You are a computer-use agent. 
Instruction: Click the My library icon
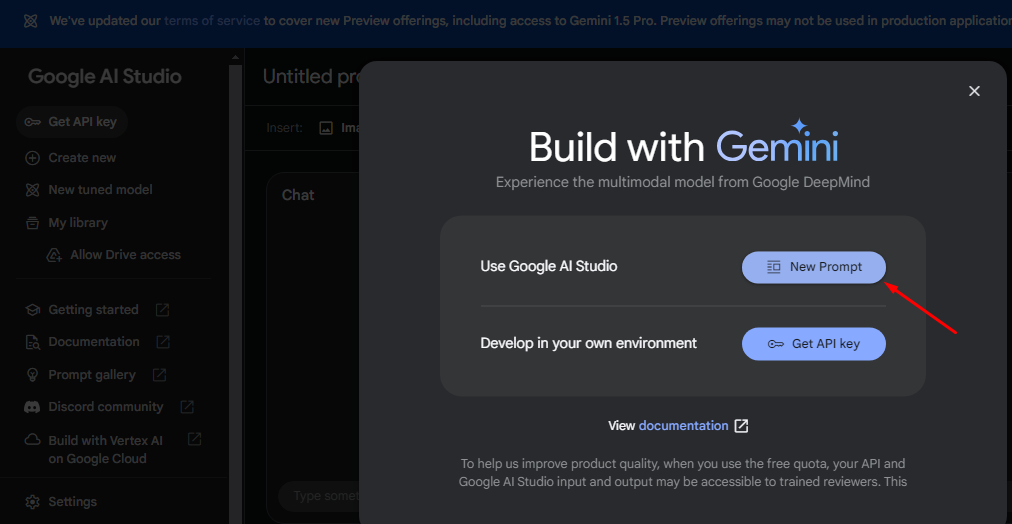click(x=32, y=223)
